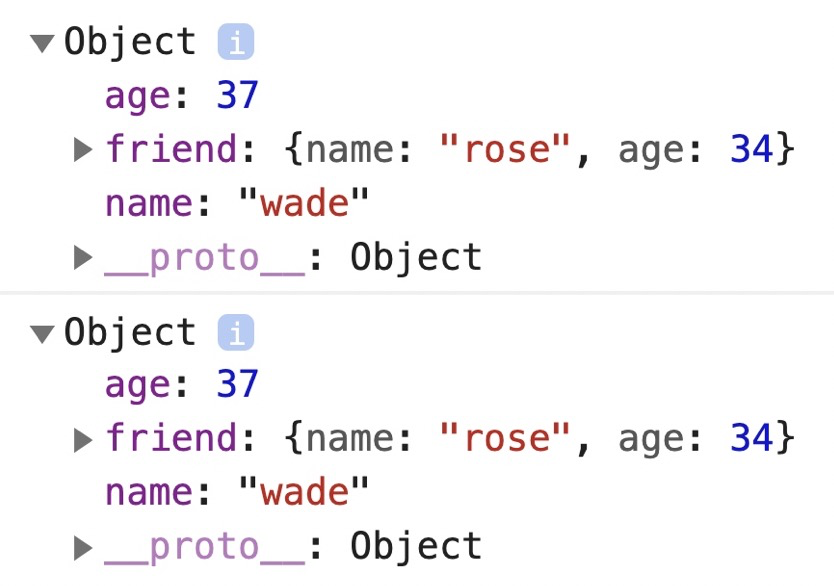Expand friend property in first Object
This screenshot has width=834, height=588.
83,149
